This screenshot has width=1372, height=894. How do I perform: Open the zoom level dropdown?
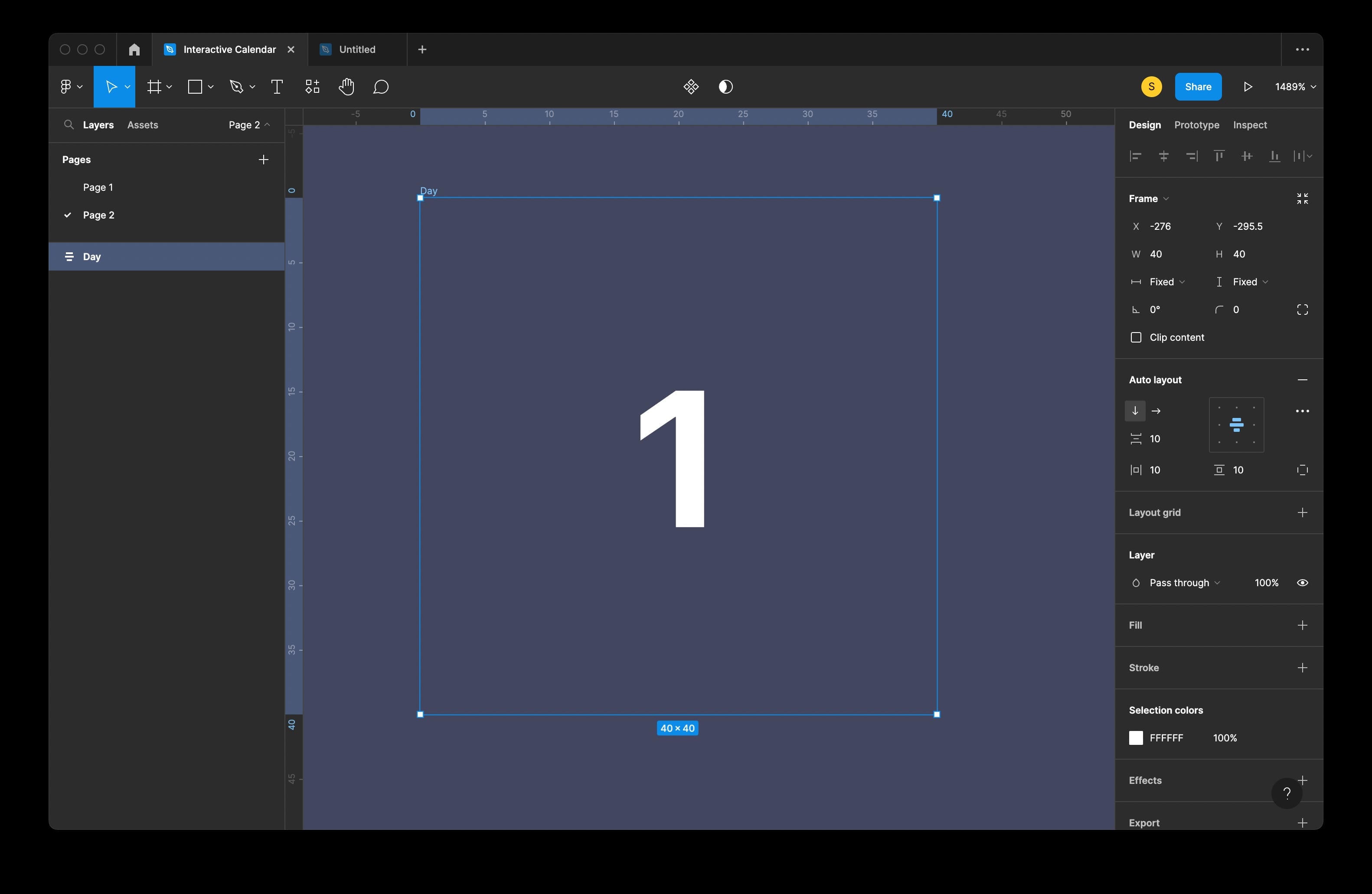click(x=1295, y=87)
